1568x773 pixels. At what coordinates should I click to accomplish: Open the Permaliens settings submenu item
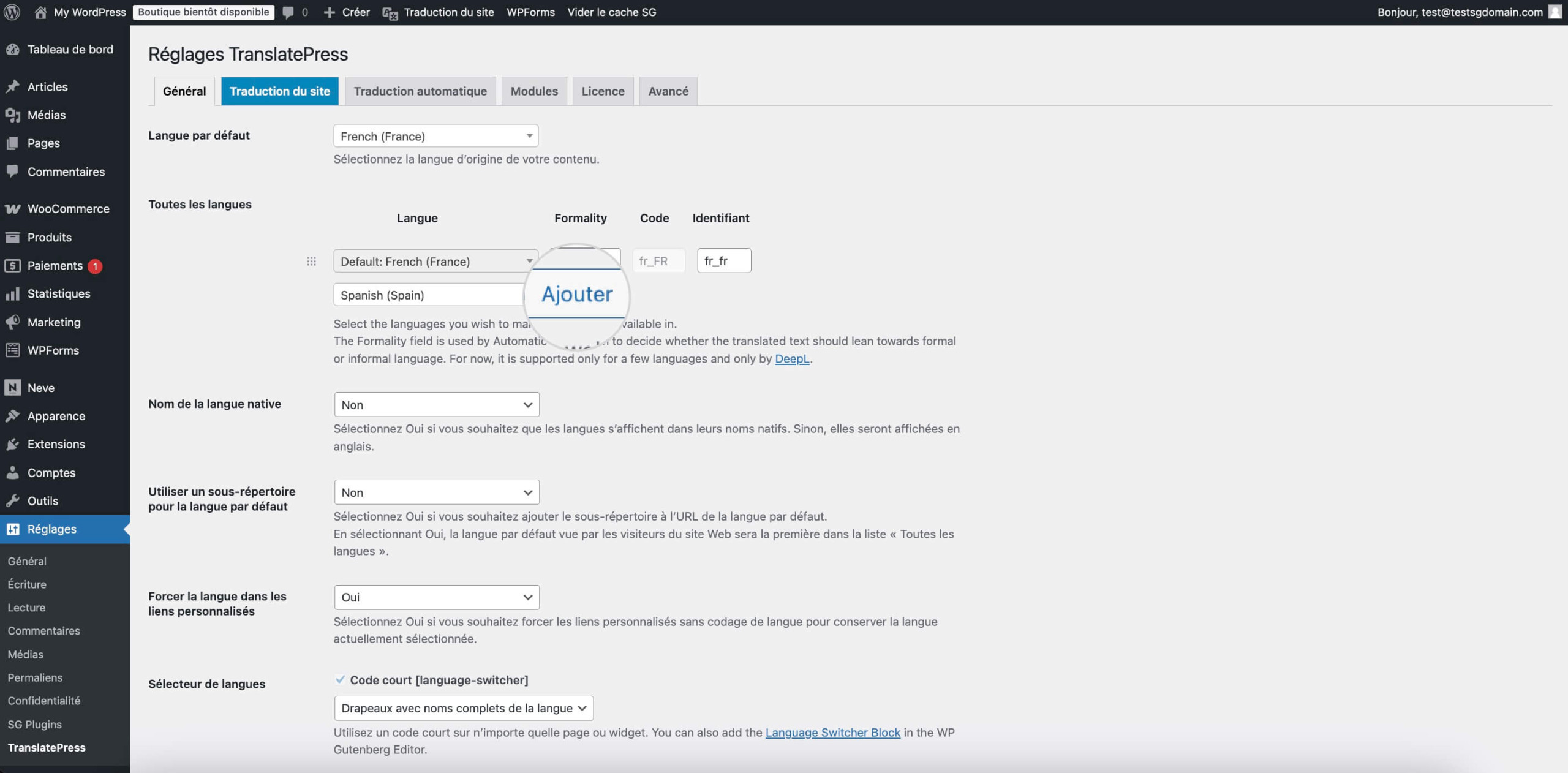pos(35,677)
